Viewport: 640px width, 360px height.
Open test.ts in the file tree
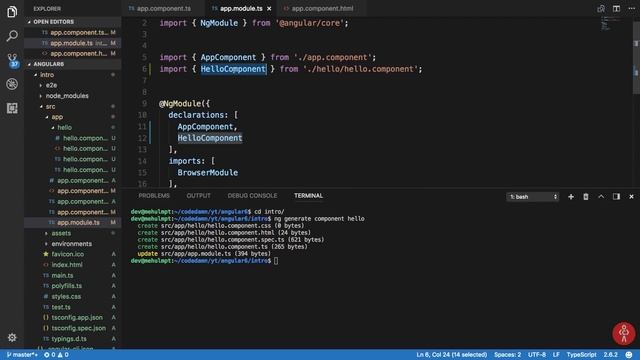(x=73, y=307)
